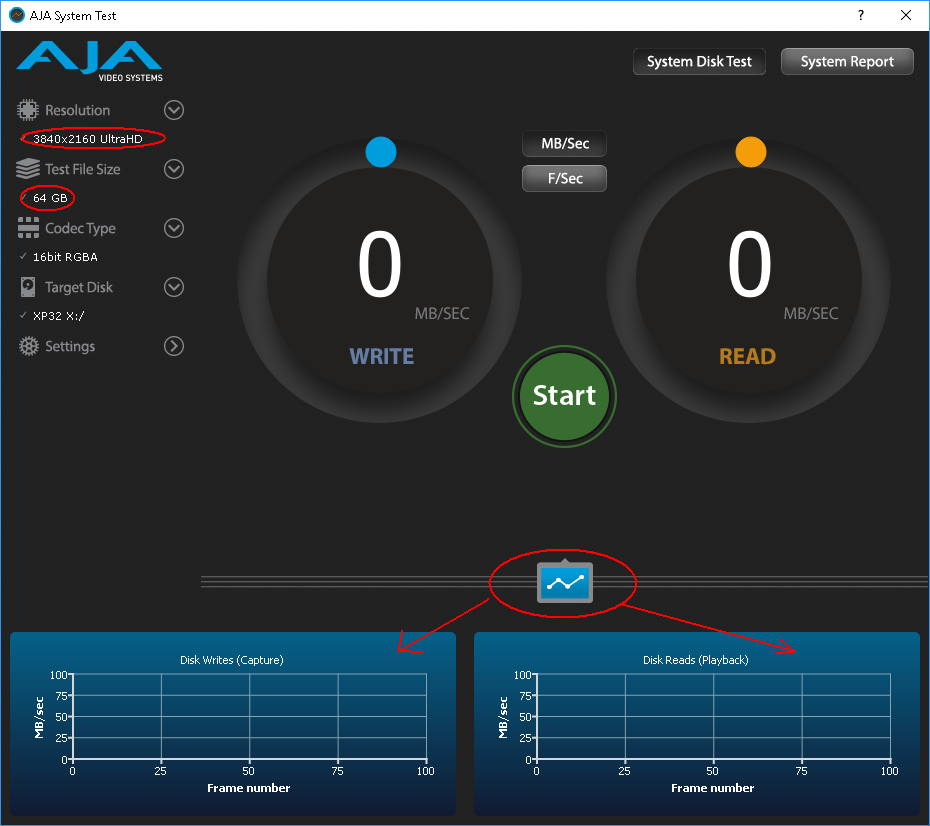Screen dimensions: 930x826
Task: Click the help question mark button
Action: (x=861, y=15)
